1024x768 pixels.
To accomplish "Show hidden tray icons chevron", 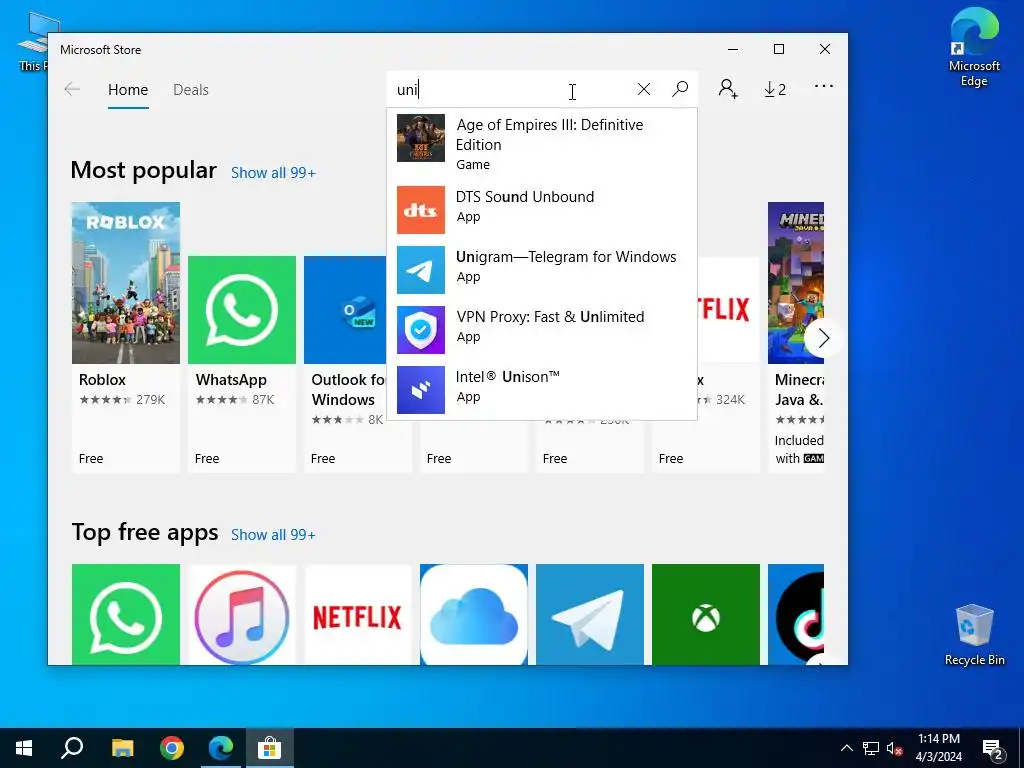I will point(846,748).
